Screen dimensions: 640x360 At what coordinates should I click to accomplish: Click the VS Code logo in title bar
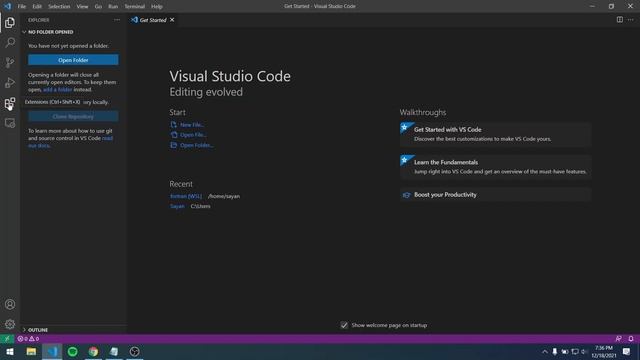click(x=7, y=6)
